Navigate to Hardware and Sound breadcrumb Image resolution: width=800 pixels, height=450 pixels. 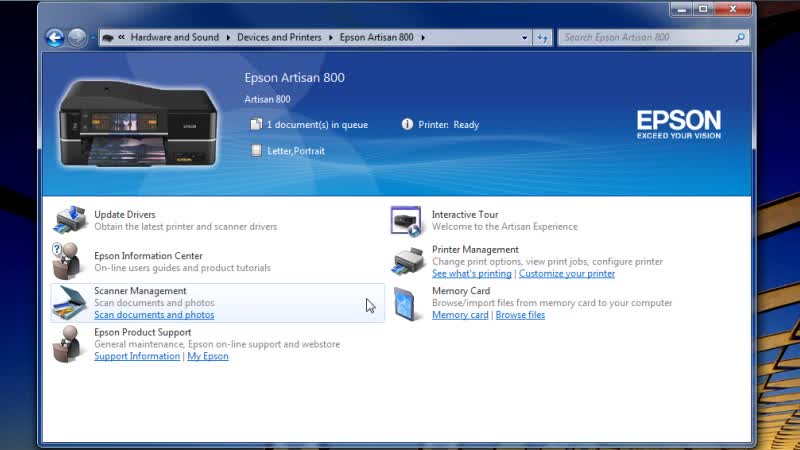174,37
